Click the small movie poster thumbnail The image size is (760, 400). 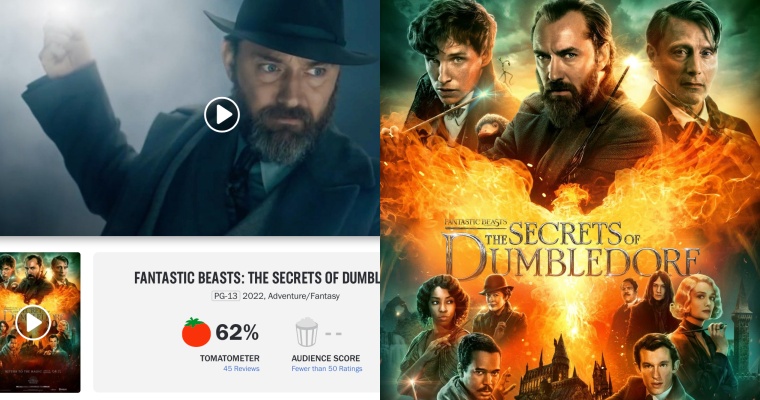40,322
